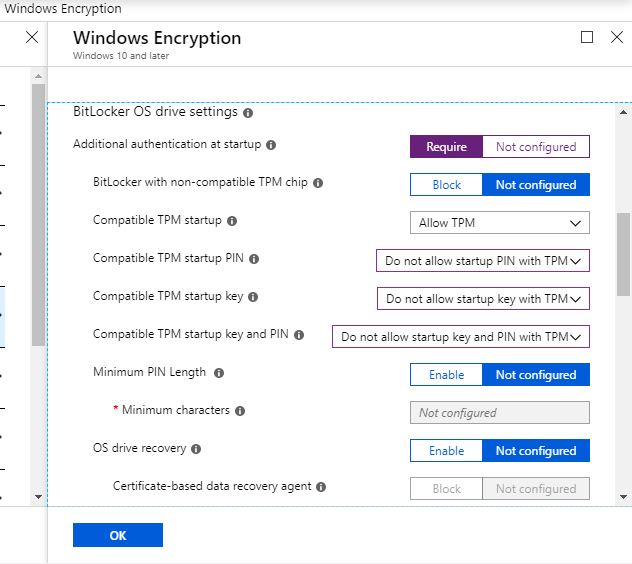Click info icon for non-compatible TPM chip
The width and height of the screenshot is (632, 564).
pyautogui.click(x=318, y=183)
